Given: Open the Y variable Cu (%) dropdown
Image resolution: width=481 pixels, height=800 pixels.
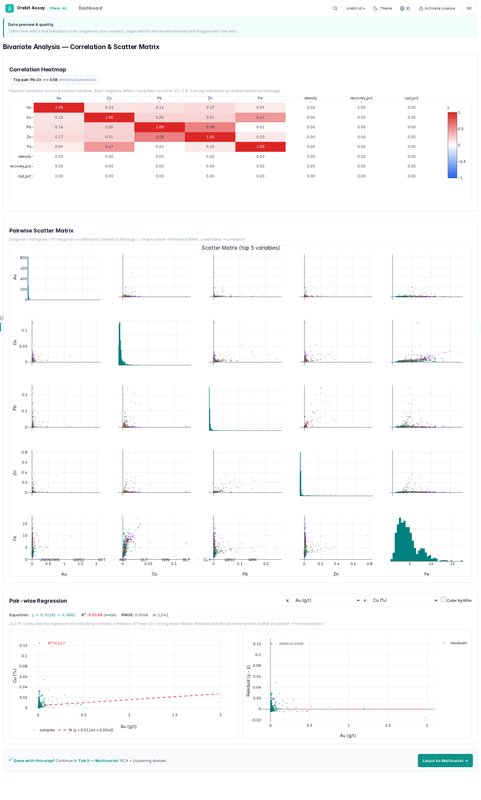Looking at the screenshot, I should 404,600.
